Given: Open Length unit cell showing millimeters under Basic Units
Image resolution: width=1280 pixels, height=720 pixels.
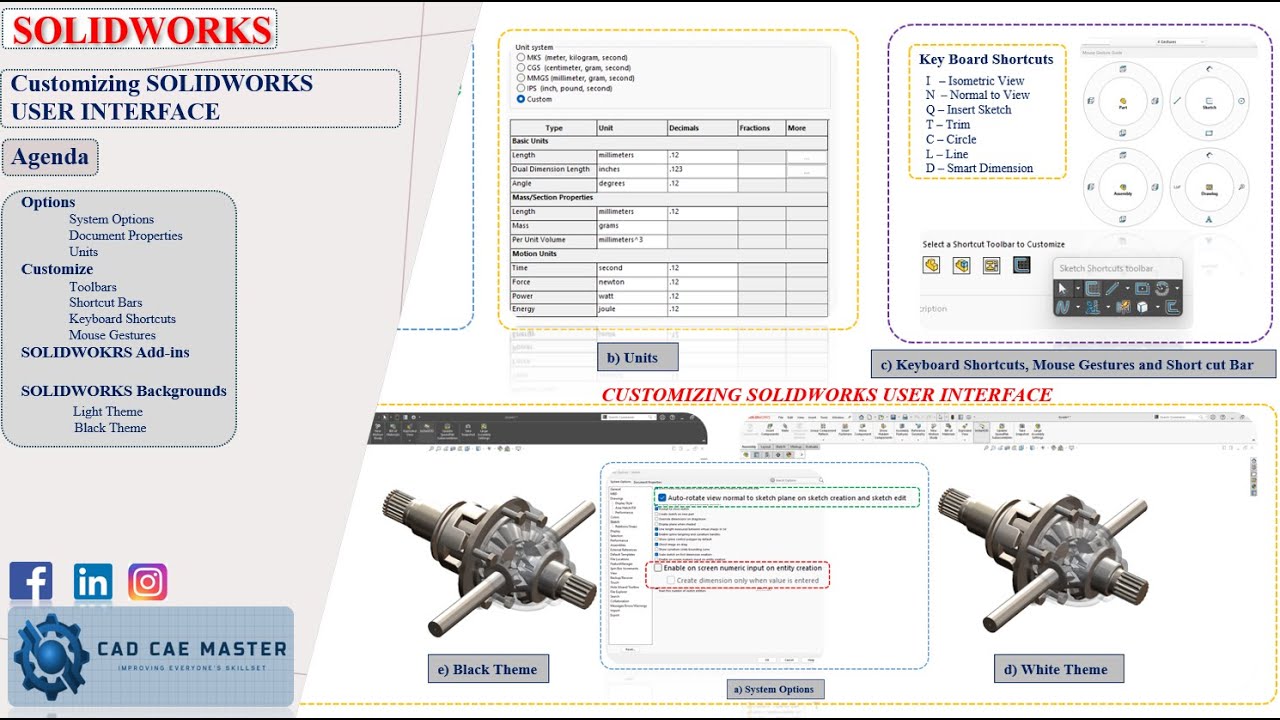Looking at the screenshot, I should [631, 155].
